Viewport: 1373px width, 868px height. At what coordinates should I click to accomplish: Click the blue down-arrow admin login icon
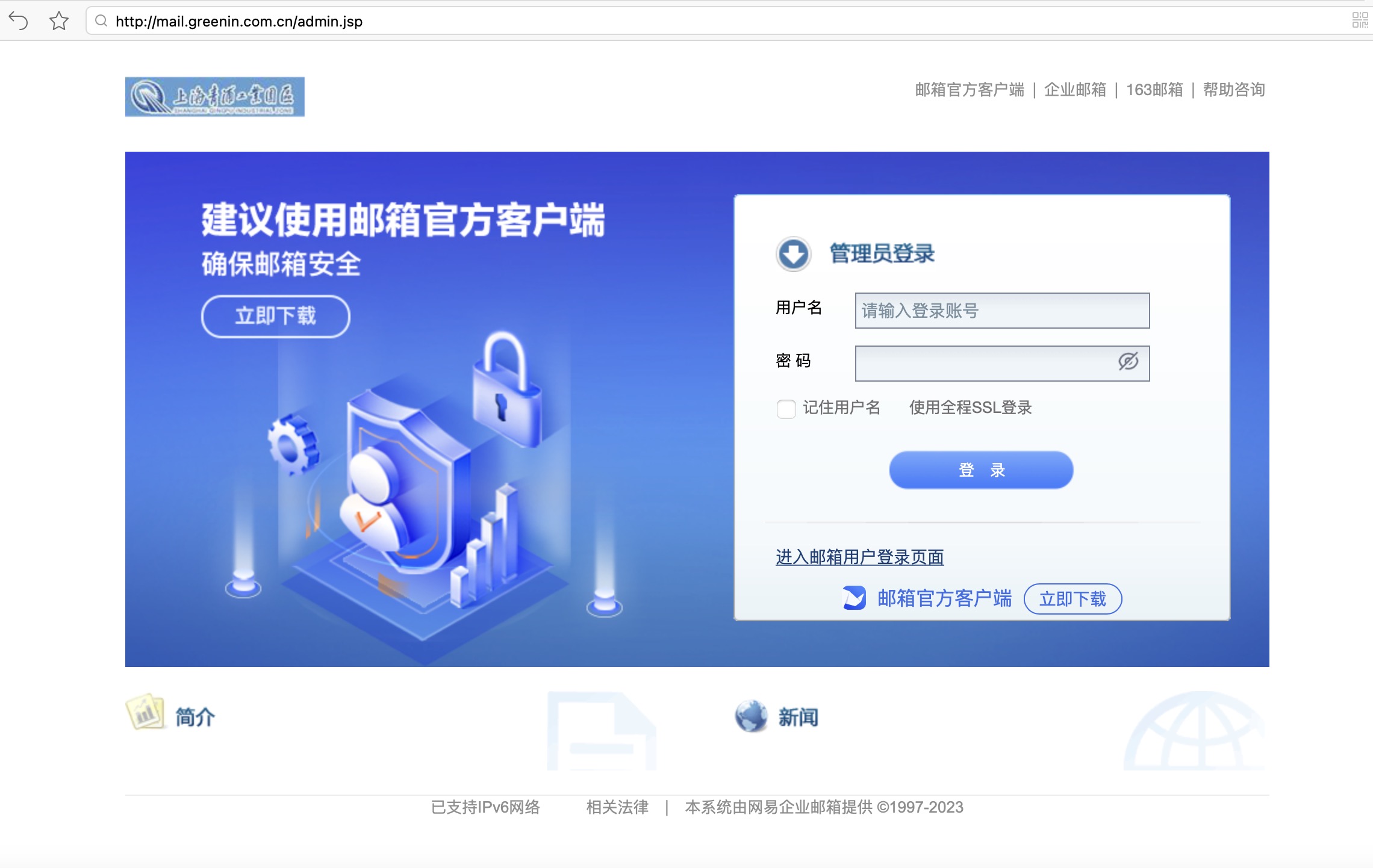point(793,253)
